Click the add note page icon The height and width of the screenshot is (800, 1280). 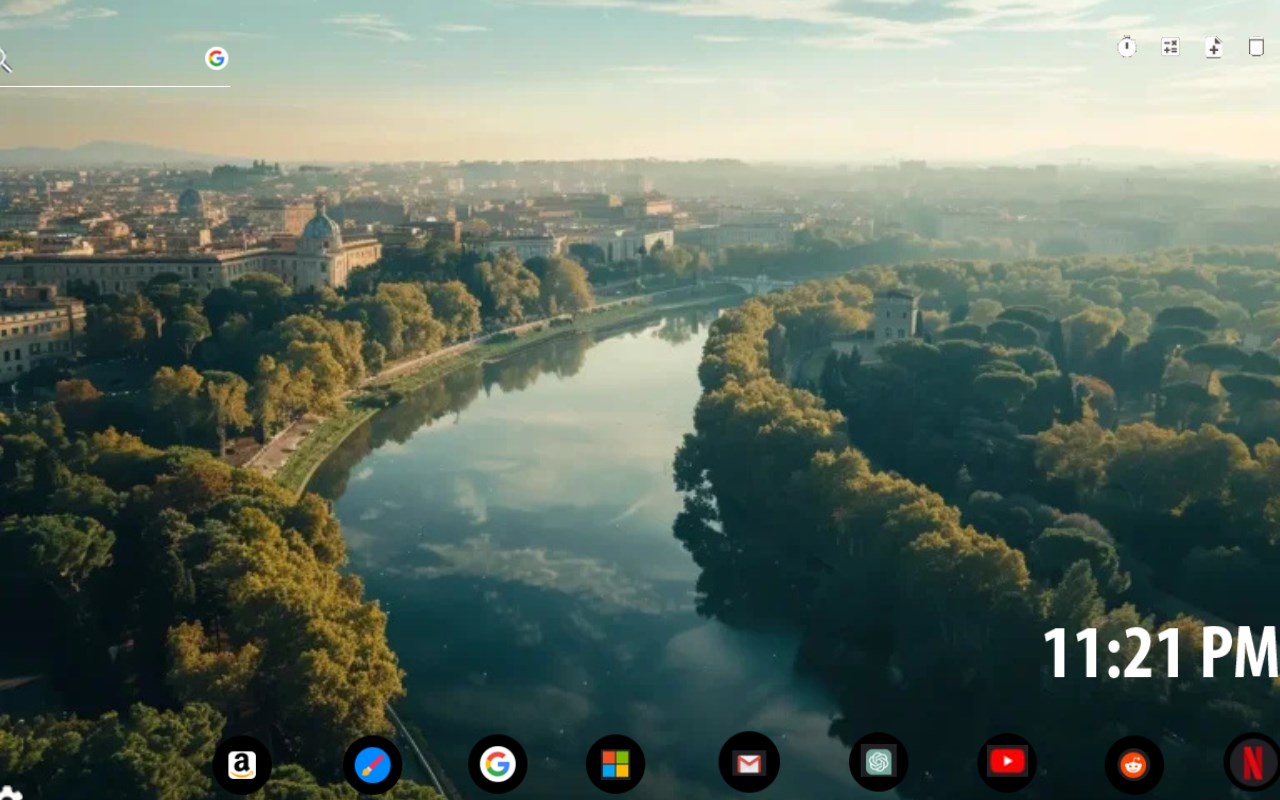point(1213,47)
